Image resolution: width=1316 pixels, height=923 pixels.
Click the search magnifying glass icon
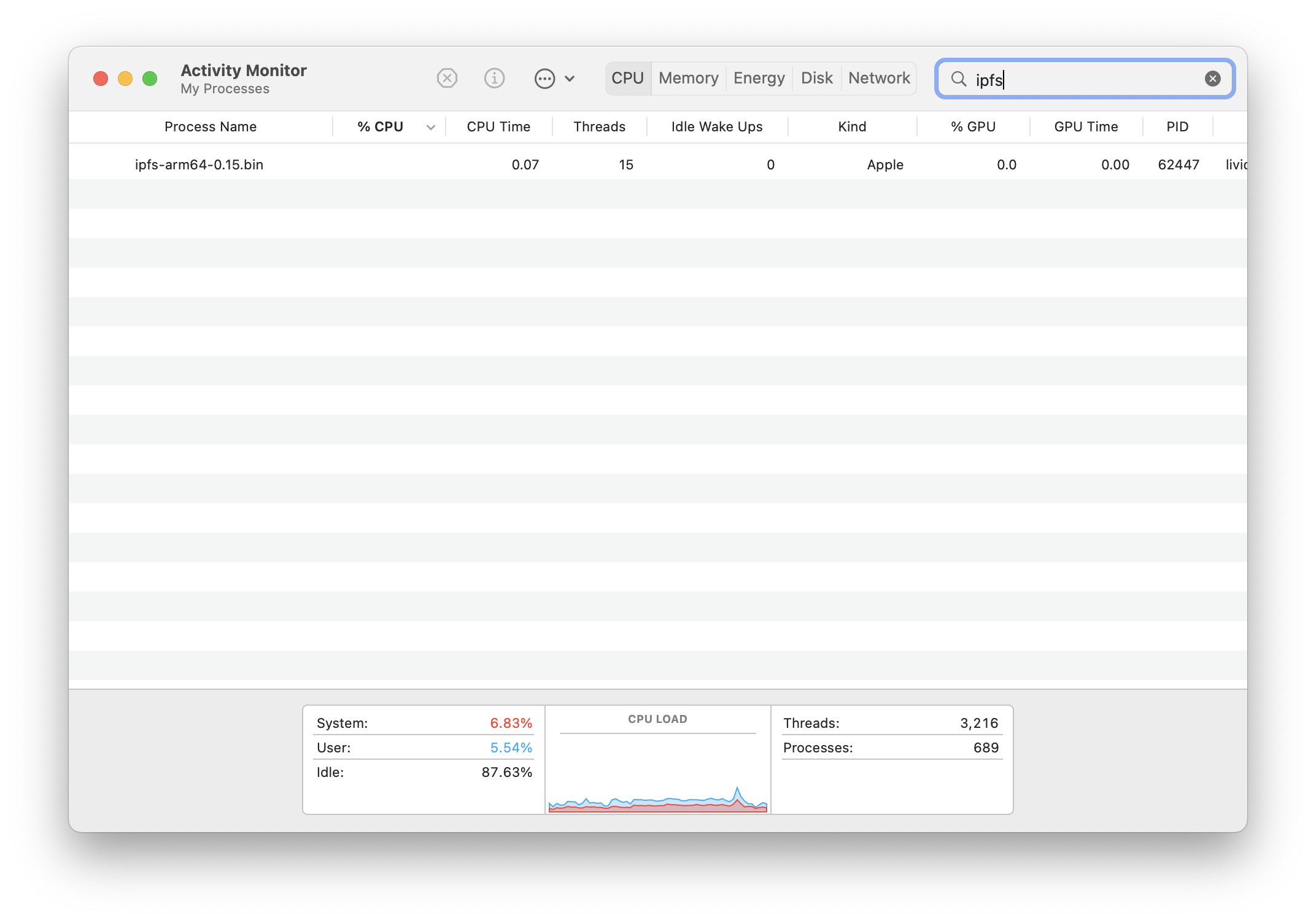[x=958, y=79]
